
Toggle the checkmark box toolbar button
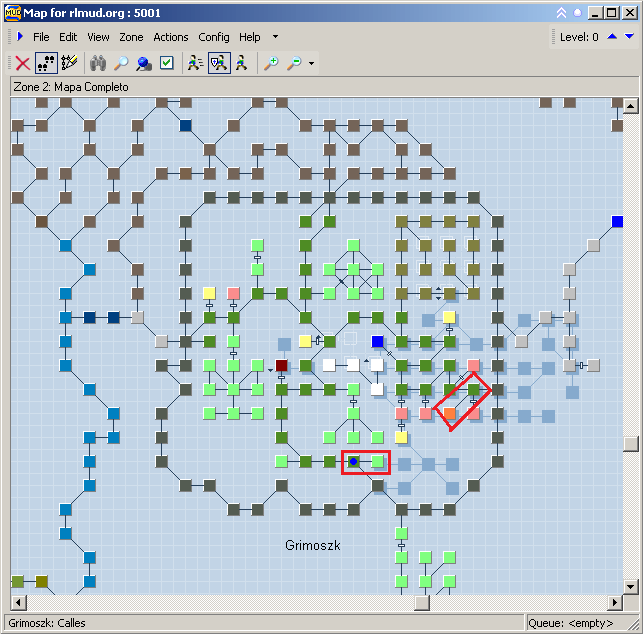click(167, 63)
